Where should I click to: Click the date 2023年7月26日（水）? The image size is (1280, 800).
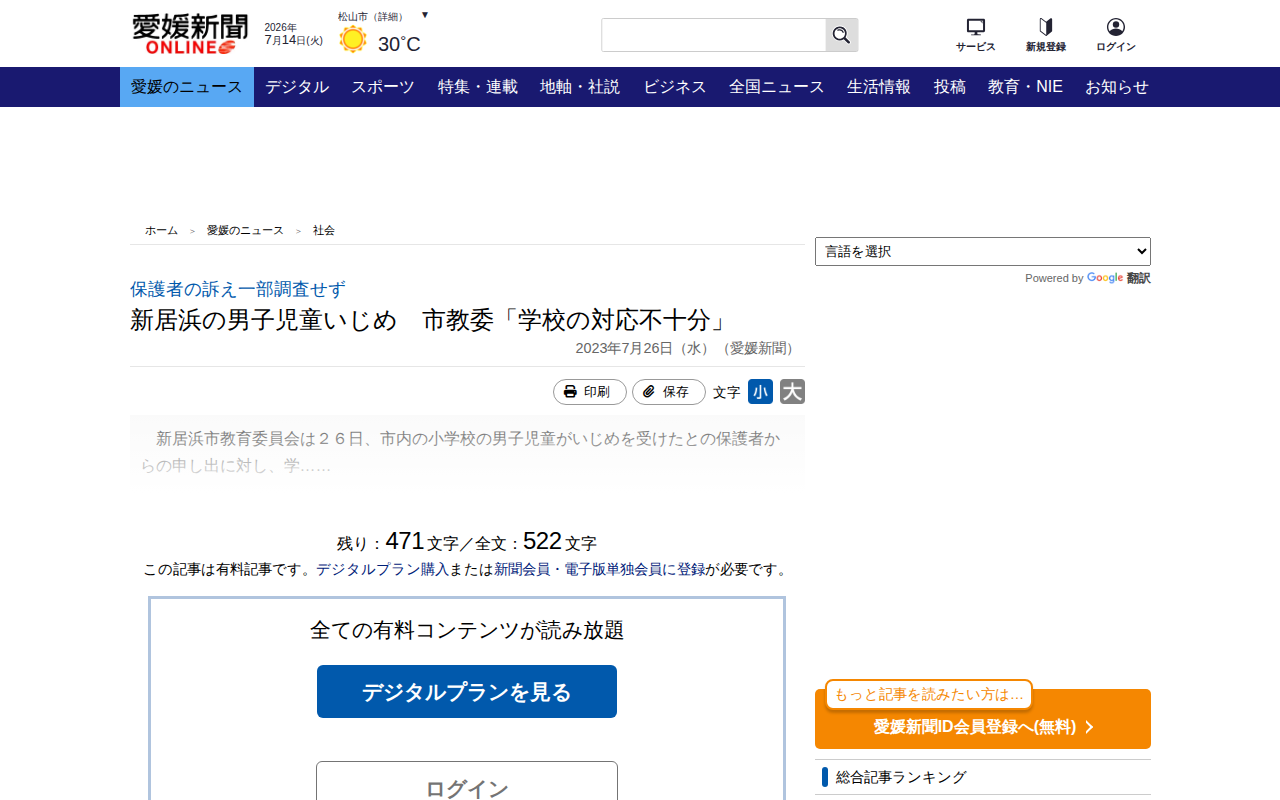click(642, 348)
